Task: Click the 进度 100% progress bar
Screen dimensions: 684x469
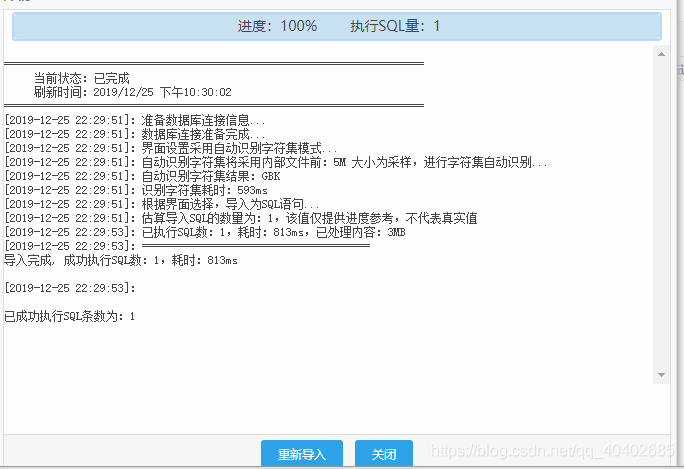Action: (337, 26)
